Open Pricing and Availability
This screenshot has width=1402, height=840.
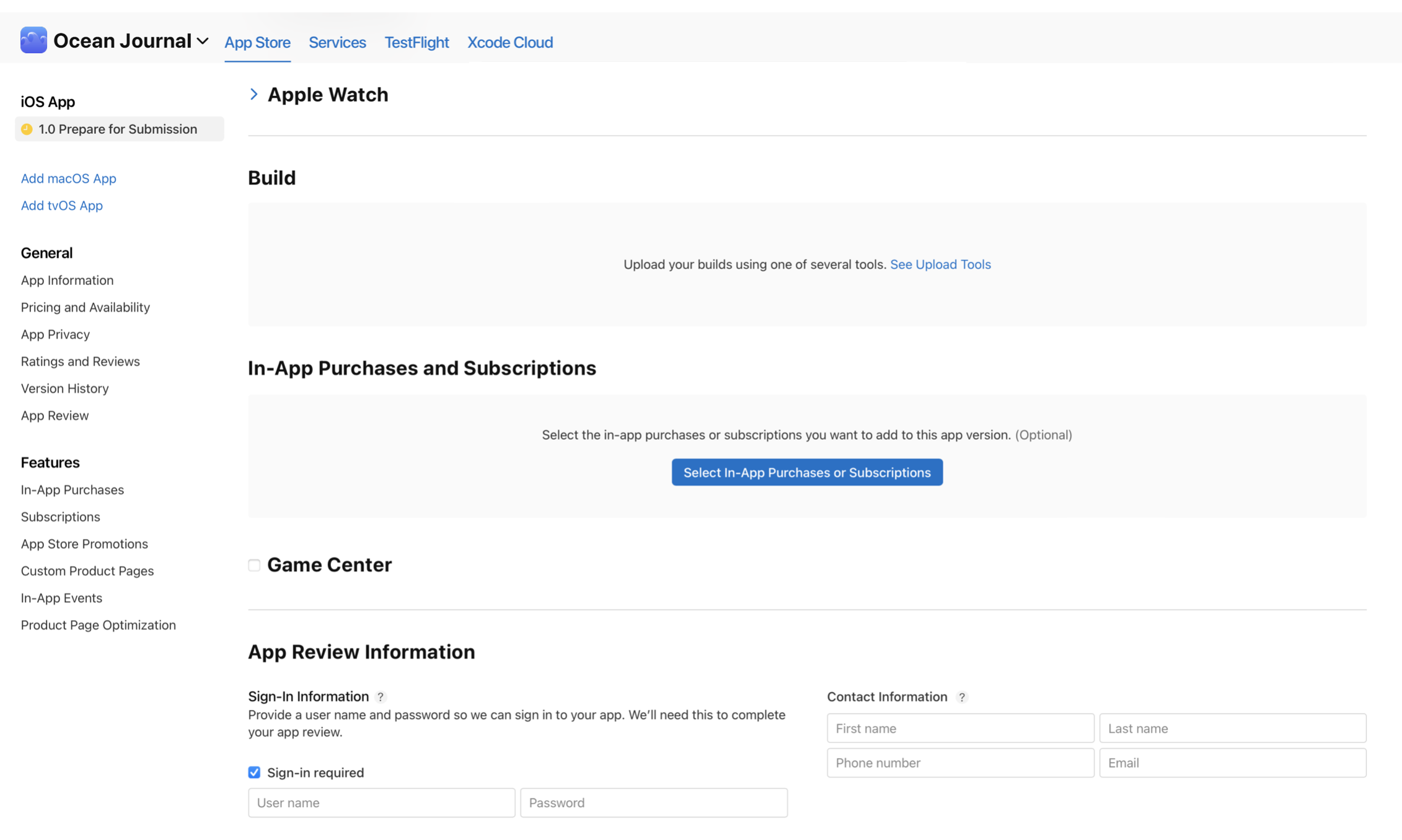[x=85, y=307]
